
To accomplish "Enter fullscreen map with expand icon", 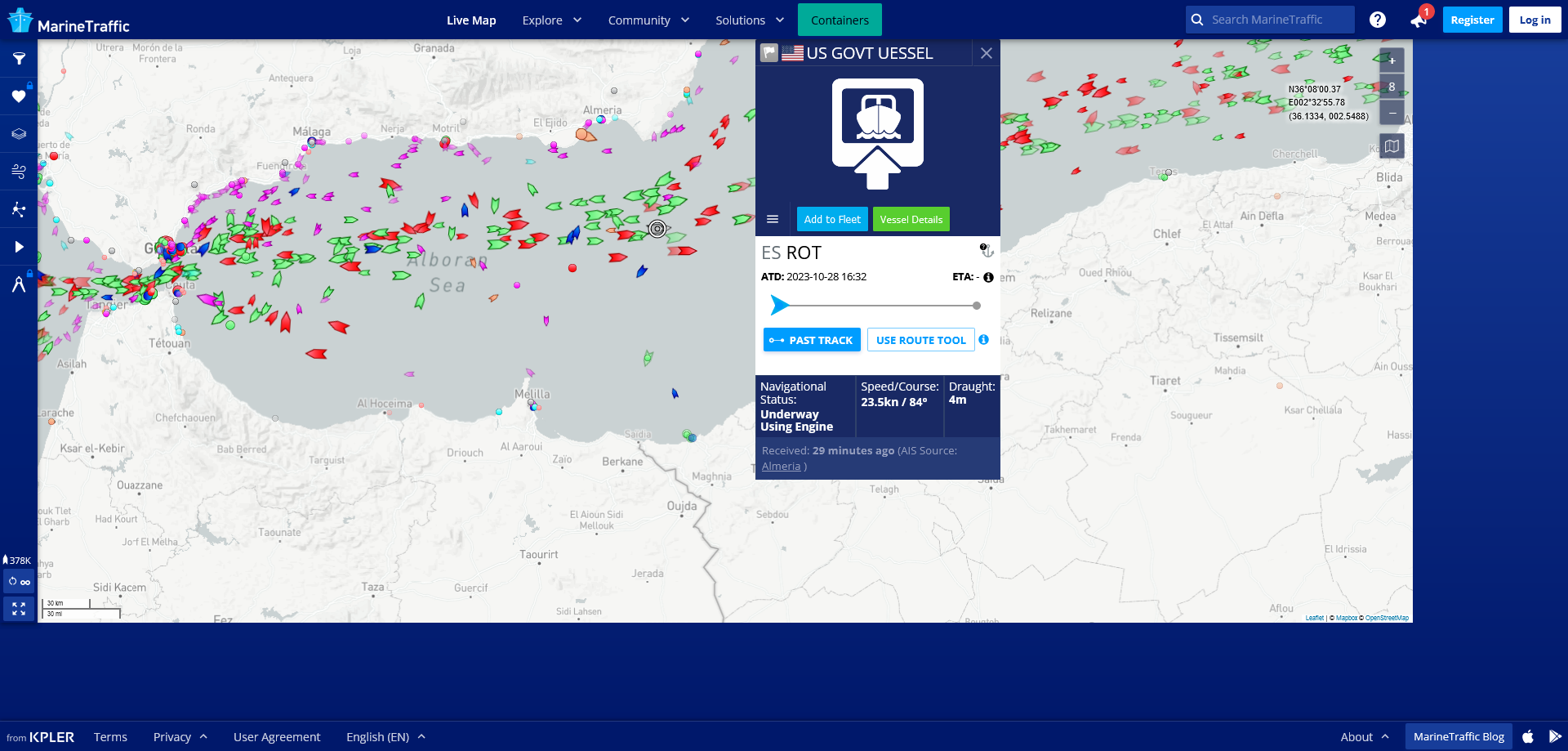I will click(19, 609).
